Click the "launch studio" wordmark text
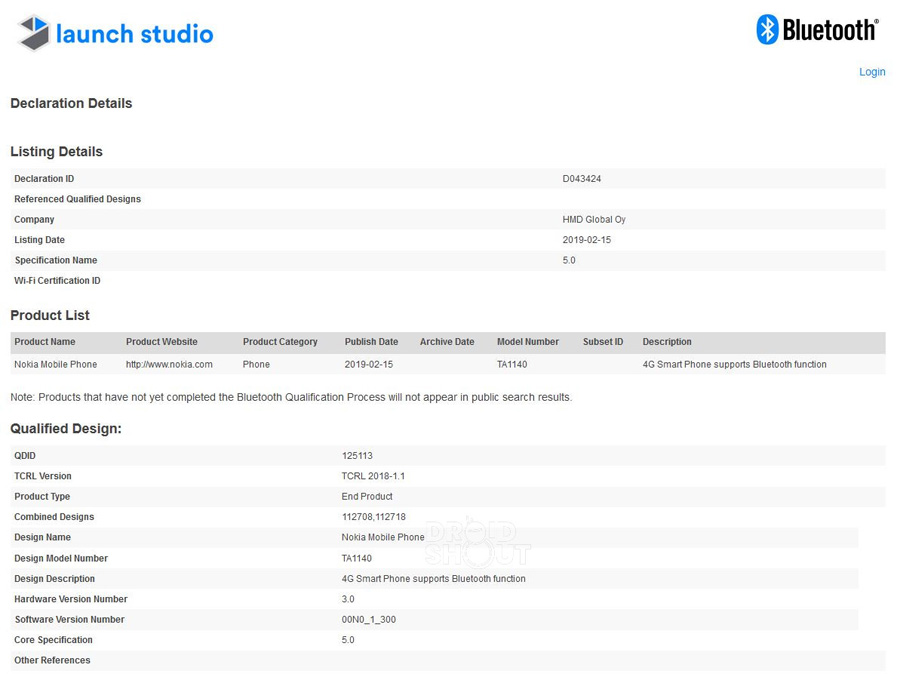The width and height of the screenshot is (900, 674). (x=134, y=34)
